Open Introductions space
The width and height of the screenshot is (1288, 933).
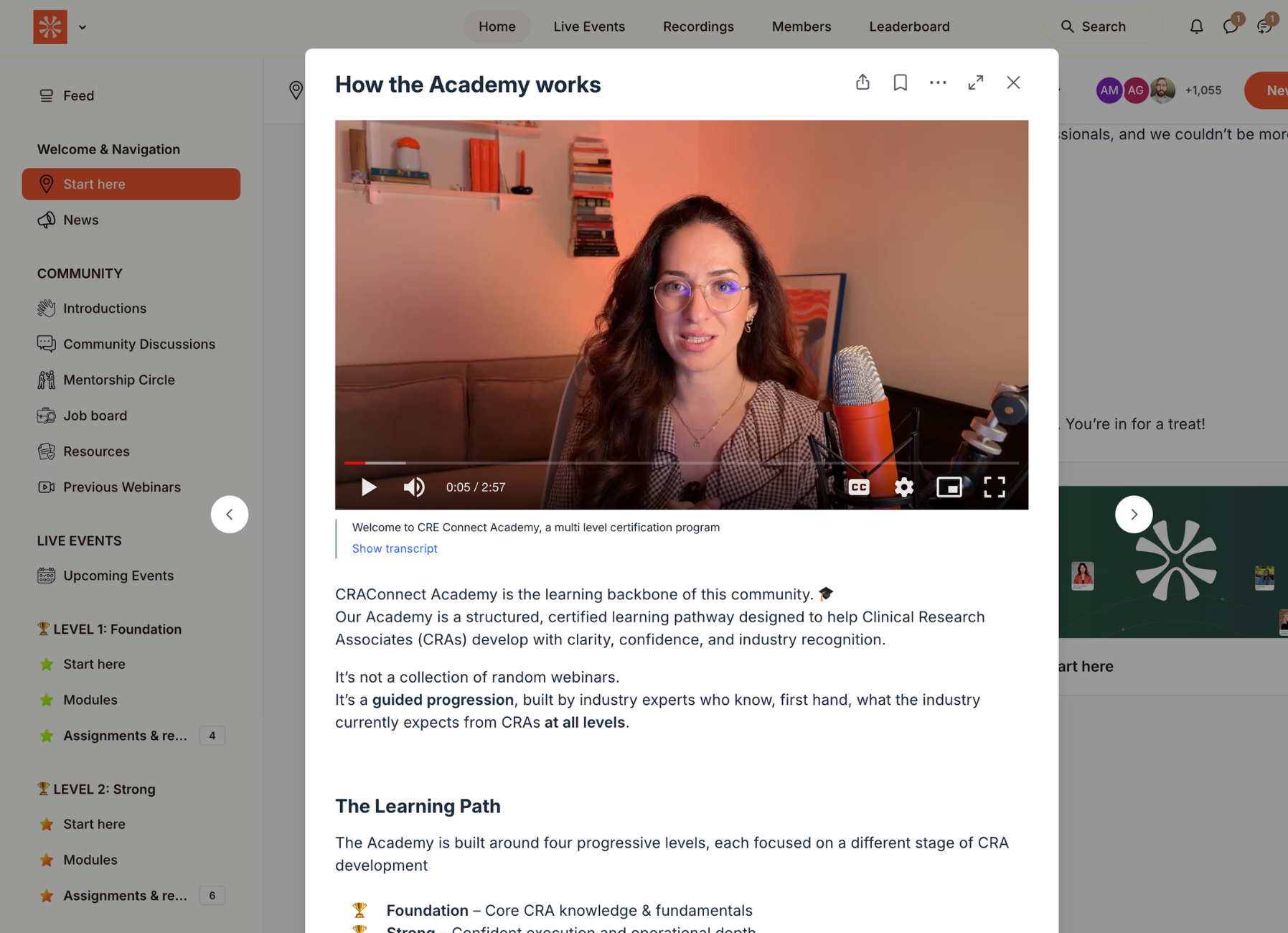[x=131, y=309]
